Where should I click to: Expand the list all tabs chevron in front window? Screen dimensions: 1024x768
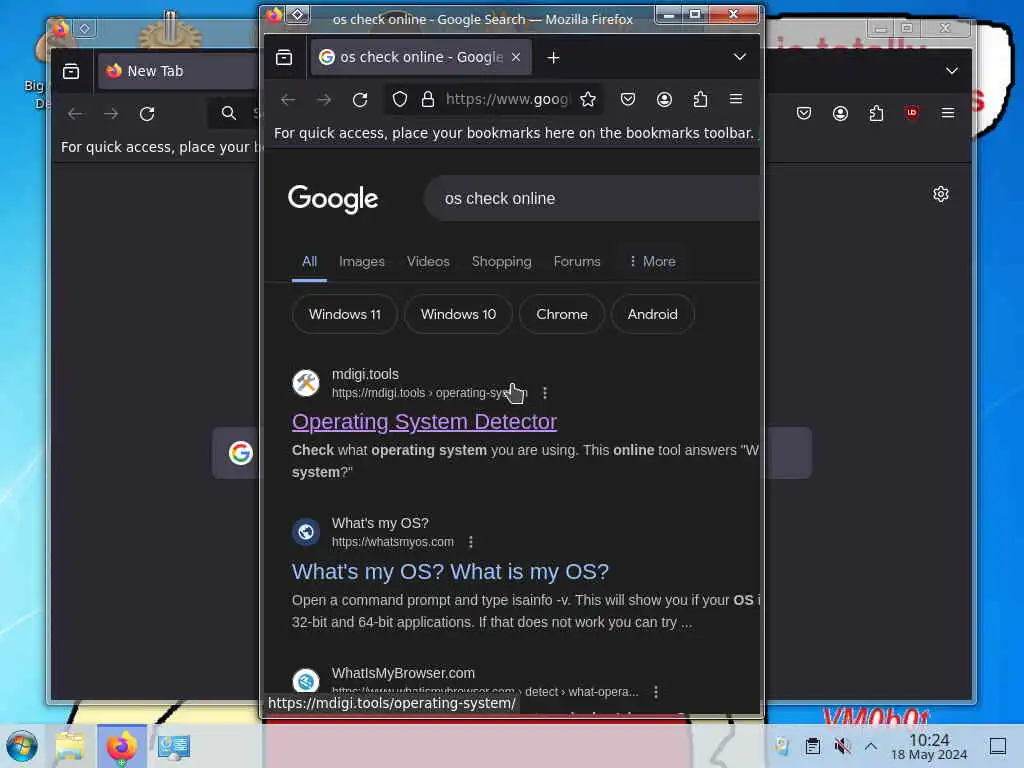tap(739, 57)
